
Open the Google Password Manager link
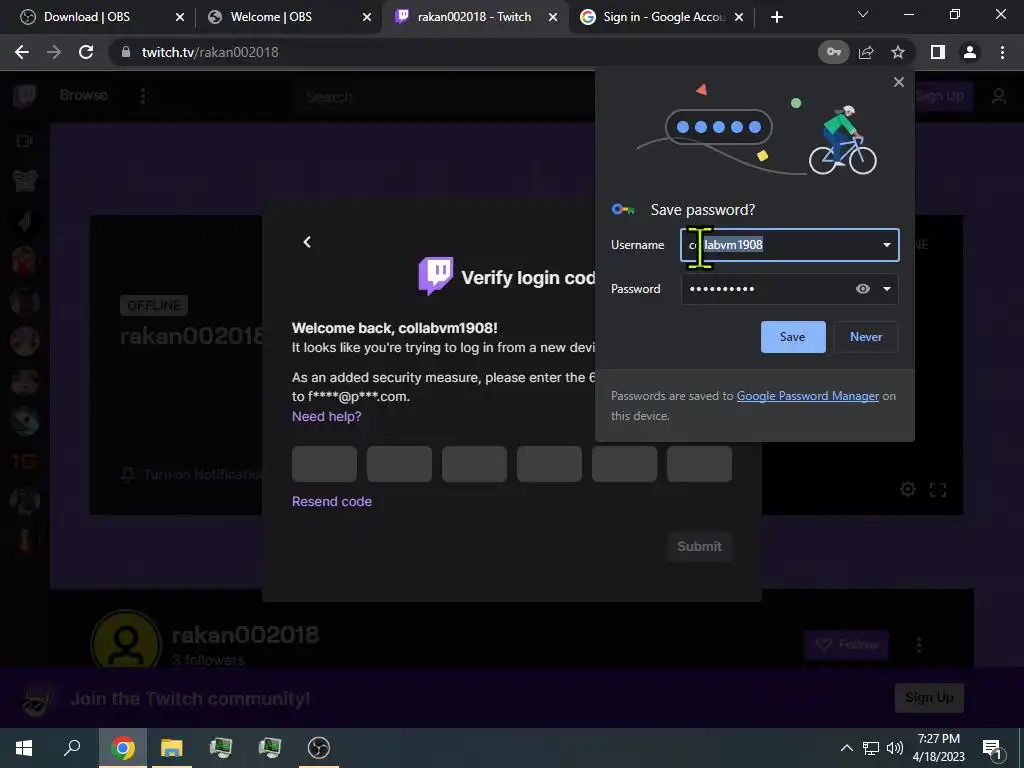(x=807, y=396)
